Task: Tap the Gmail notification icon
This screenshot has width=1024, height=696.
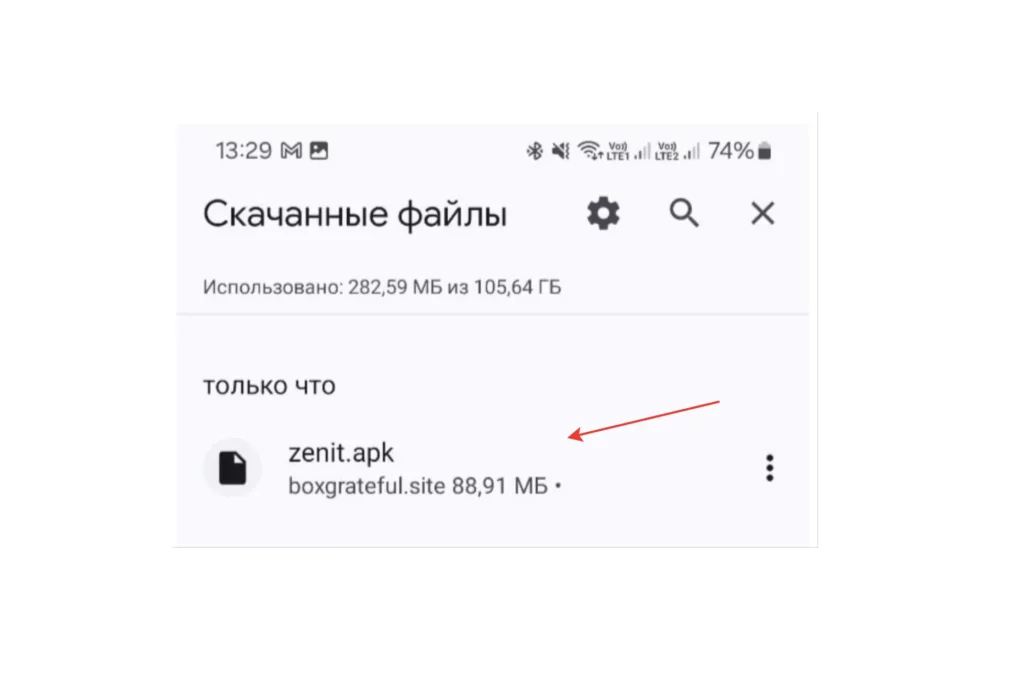Action: (291, 151)
